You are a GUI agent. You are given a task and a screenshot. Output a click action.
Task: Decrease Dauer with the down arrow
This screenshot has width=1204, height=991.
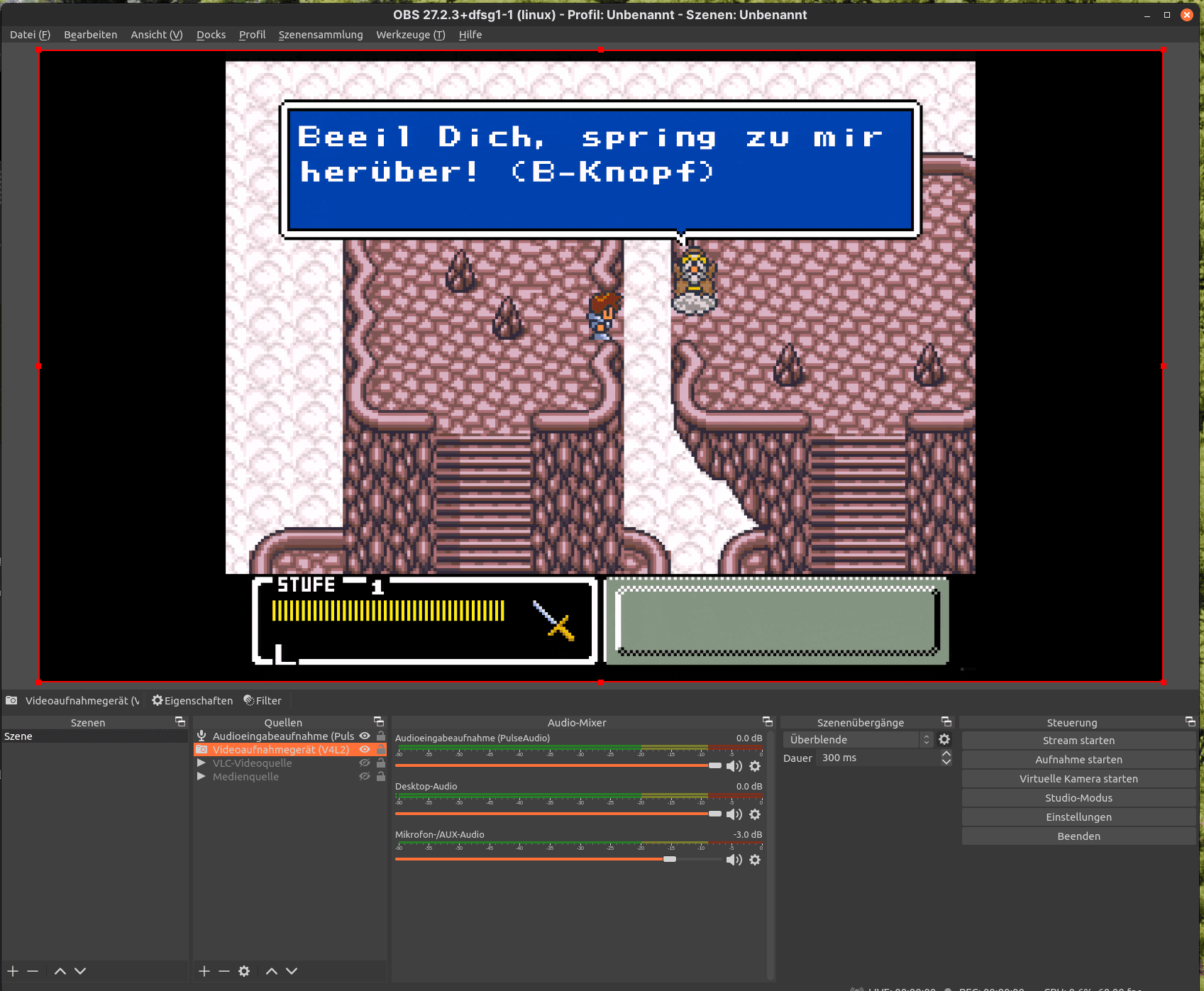(x=946, y=762)
